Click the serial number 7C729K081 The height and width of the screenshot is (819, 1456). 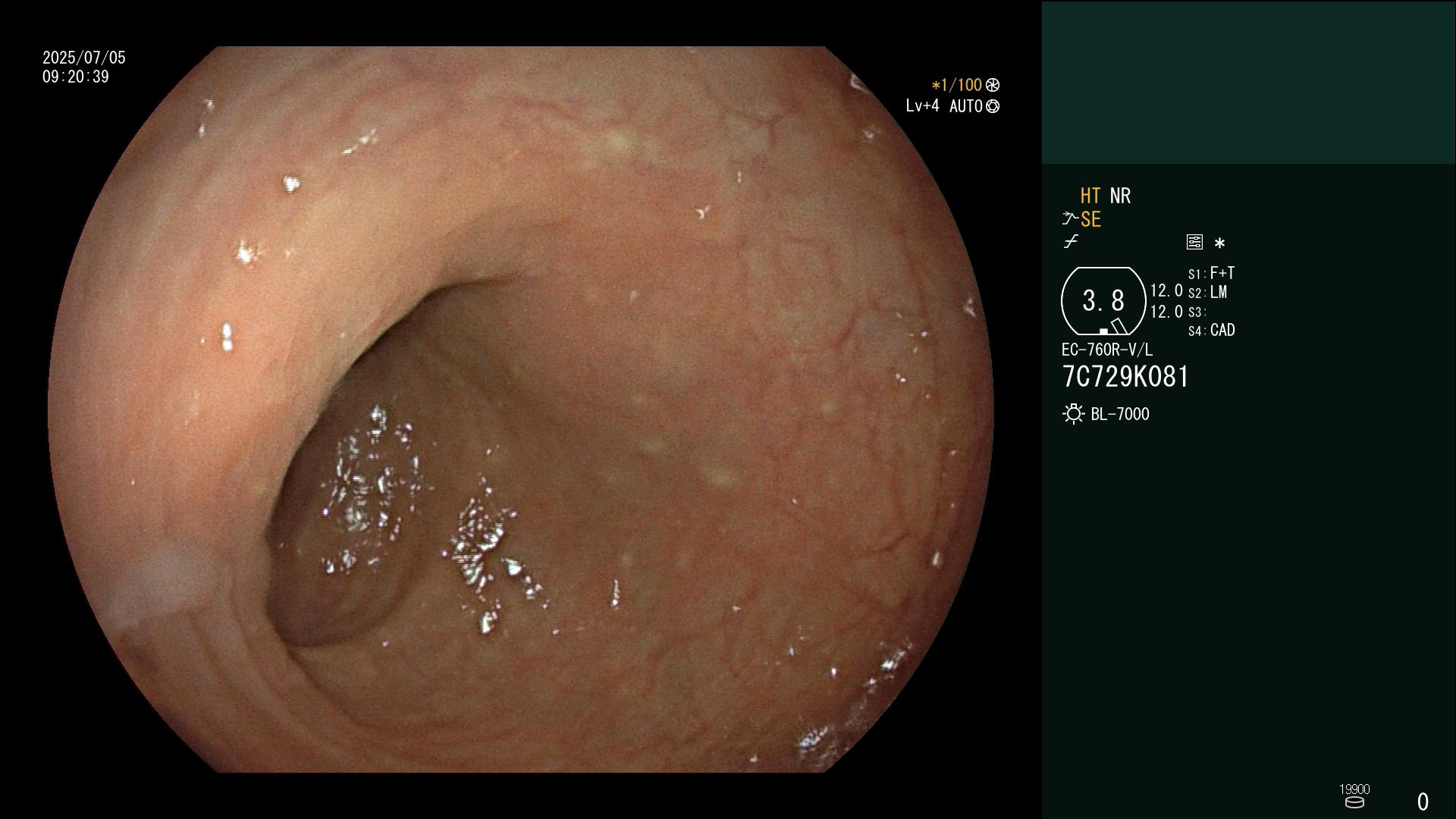(1125, 377)
